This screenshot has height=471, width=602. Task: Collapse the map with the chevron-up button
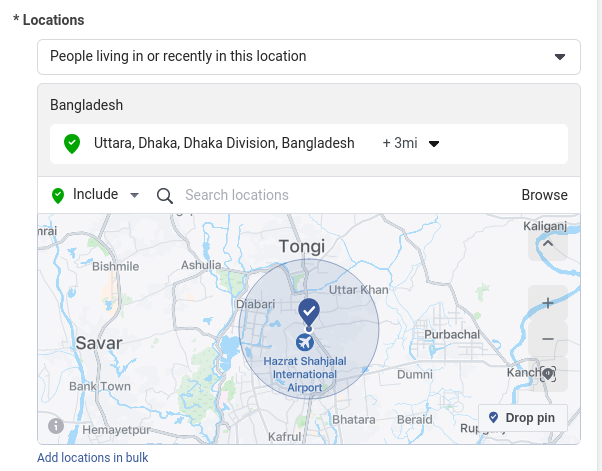pyautogui.click(x=547, y=243)
